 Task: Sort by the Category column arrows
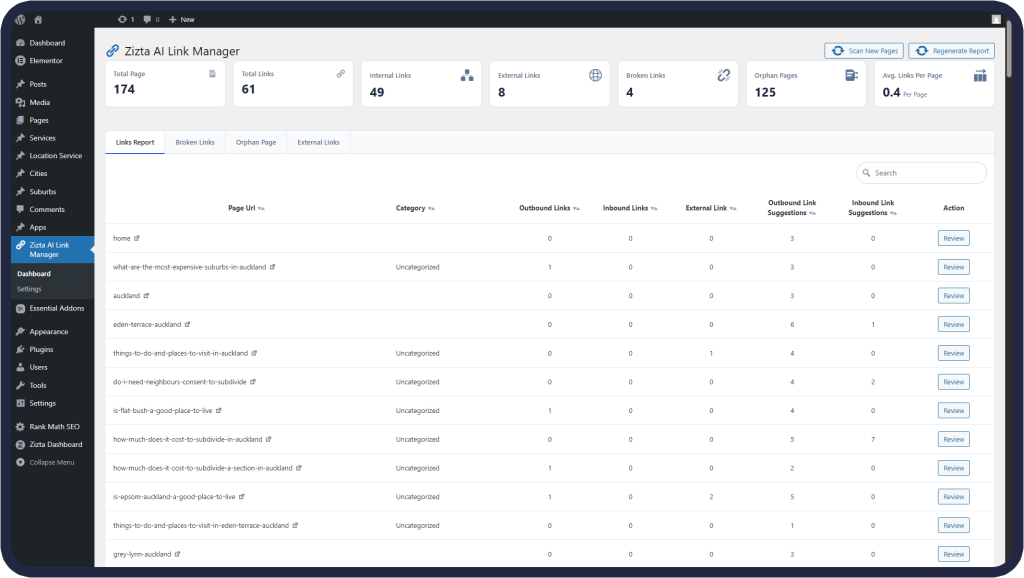431,208
